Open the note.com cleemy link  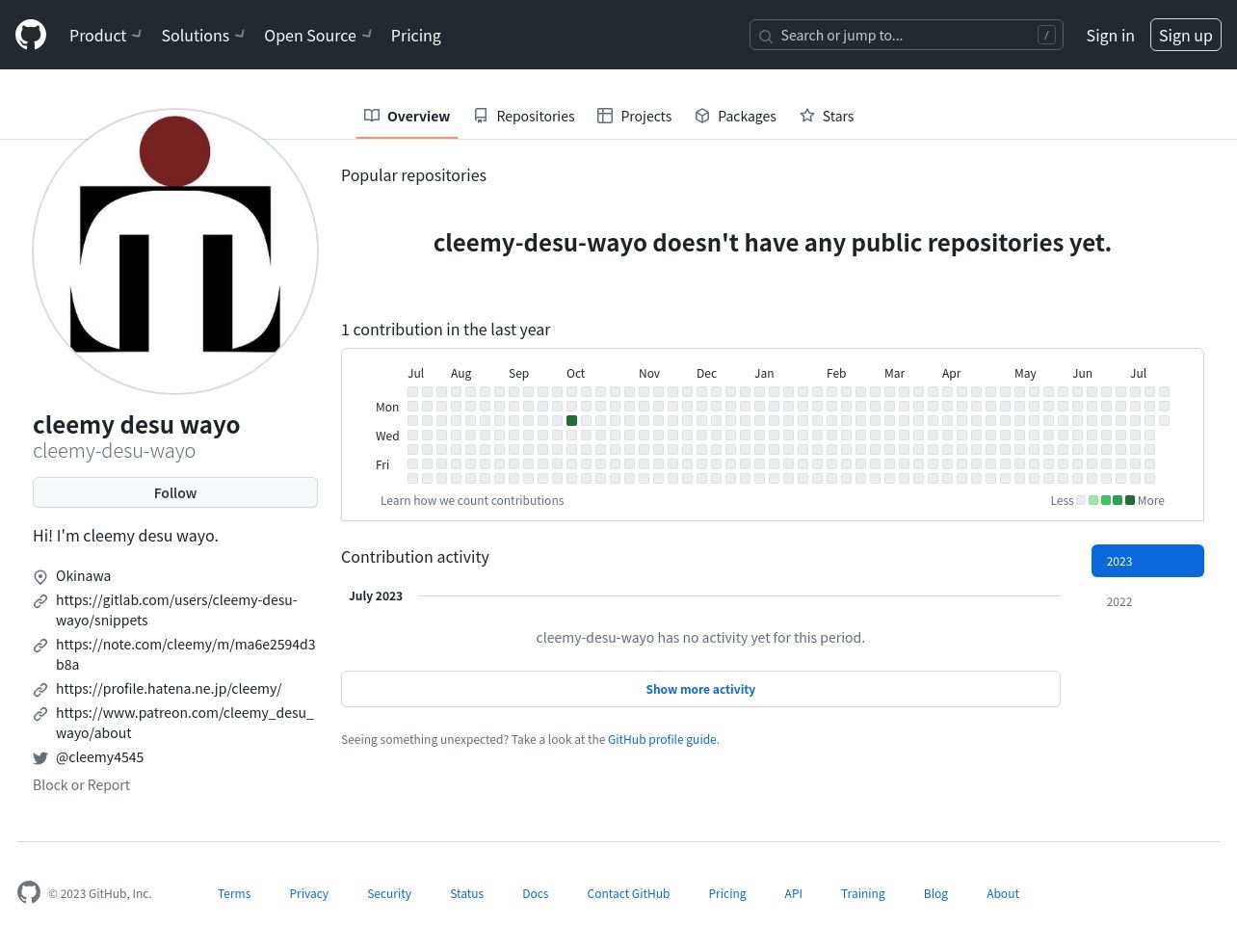point(185,654)
